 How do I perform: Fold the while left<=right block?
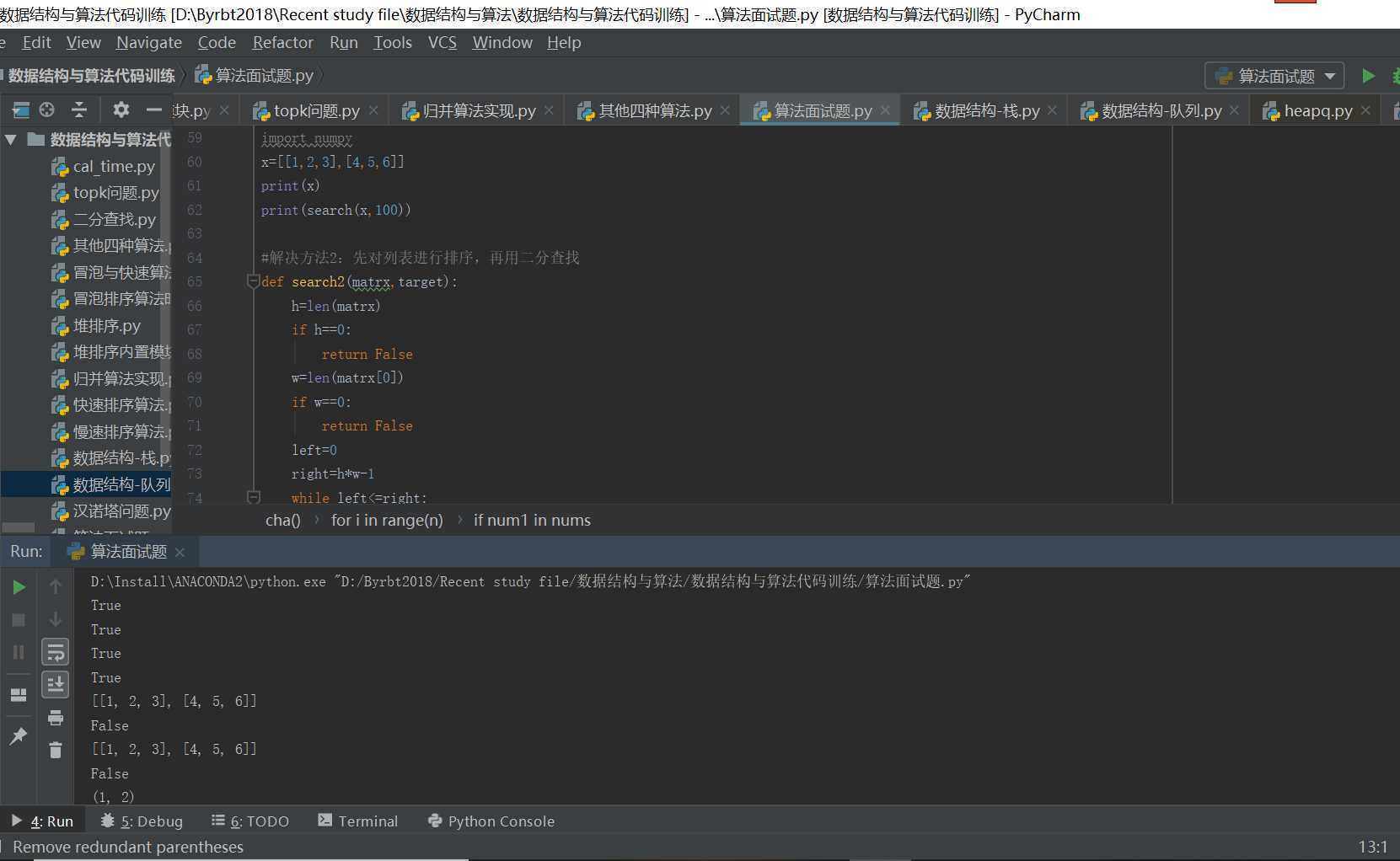[253, 498]
